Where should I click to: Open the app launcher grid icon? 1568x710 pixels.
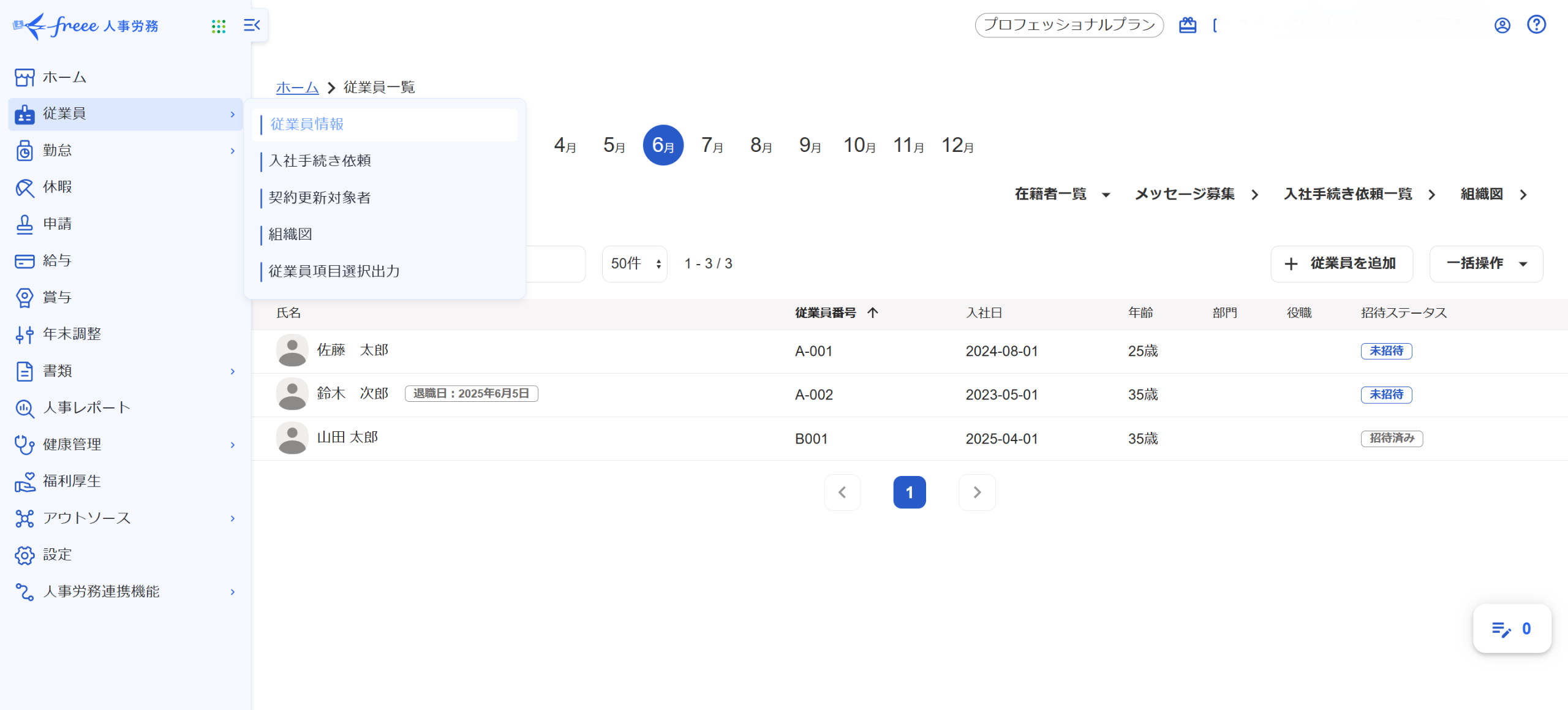[x=219, y=26]
